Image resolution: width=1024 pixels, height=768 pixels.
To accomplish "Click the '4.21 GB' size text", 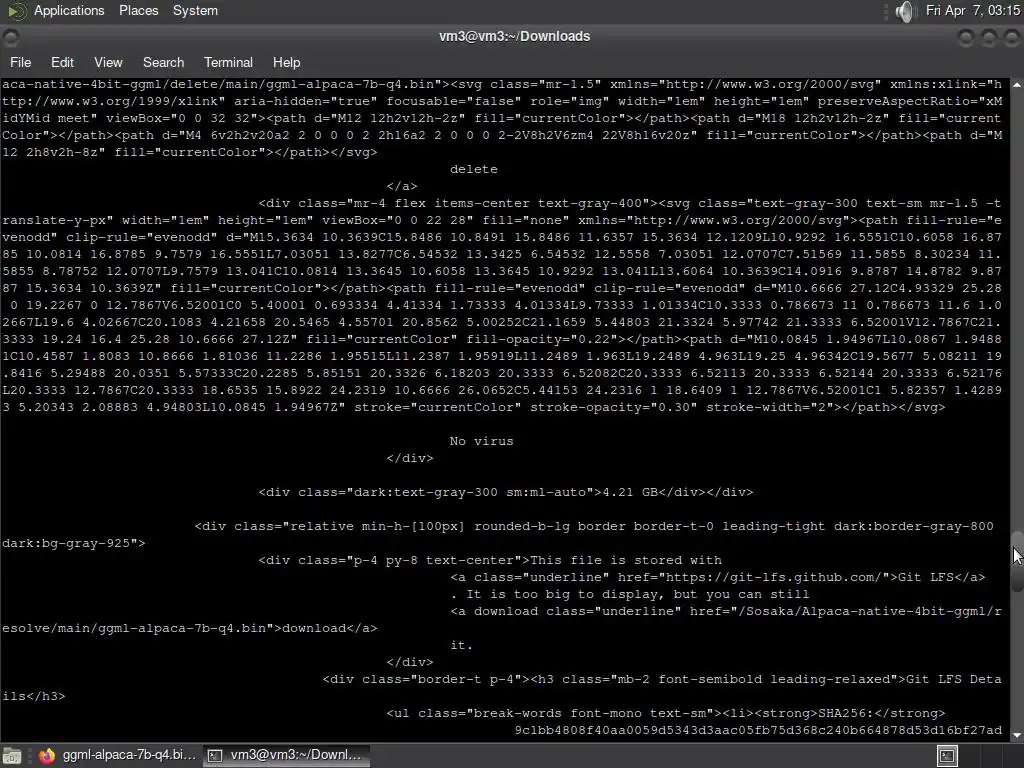I will 630,492.
